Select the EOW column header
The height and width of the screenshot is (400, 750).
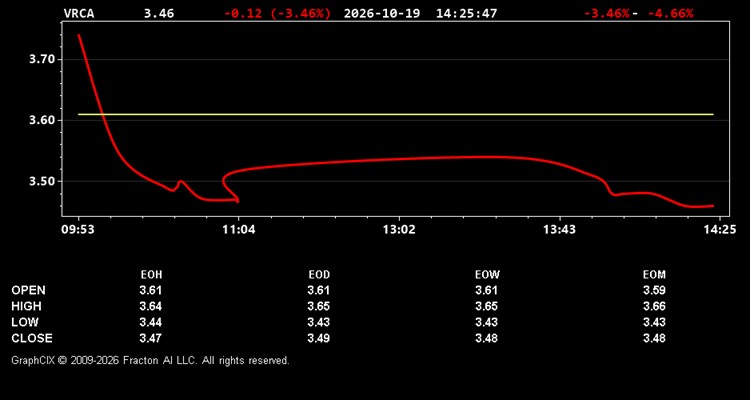[487, 275]
